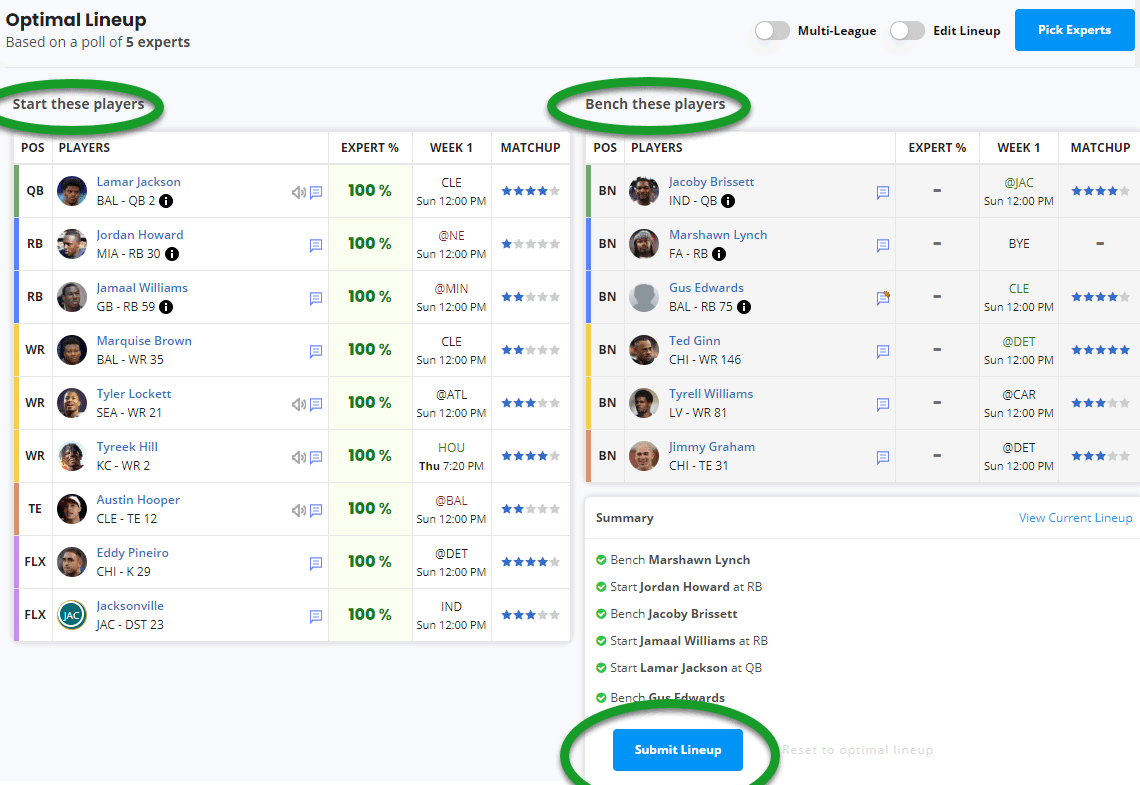Open Jamaal Williams player link
This screenshot has height=785, width=1140.
(x=142, y=288)
